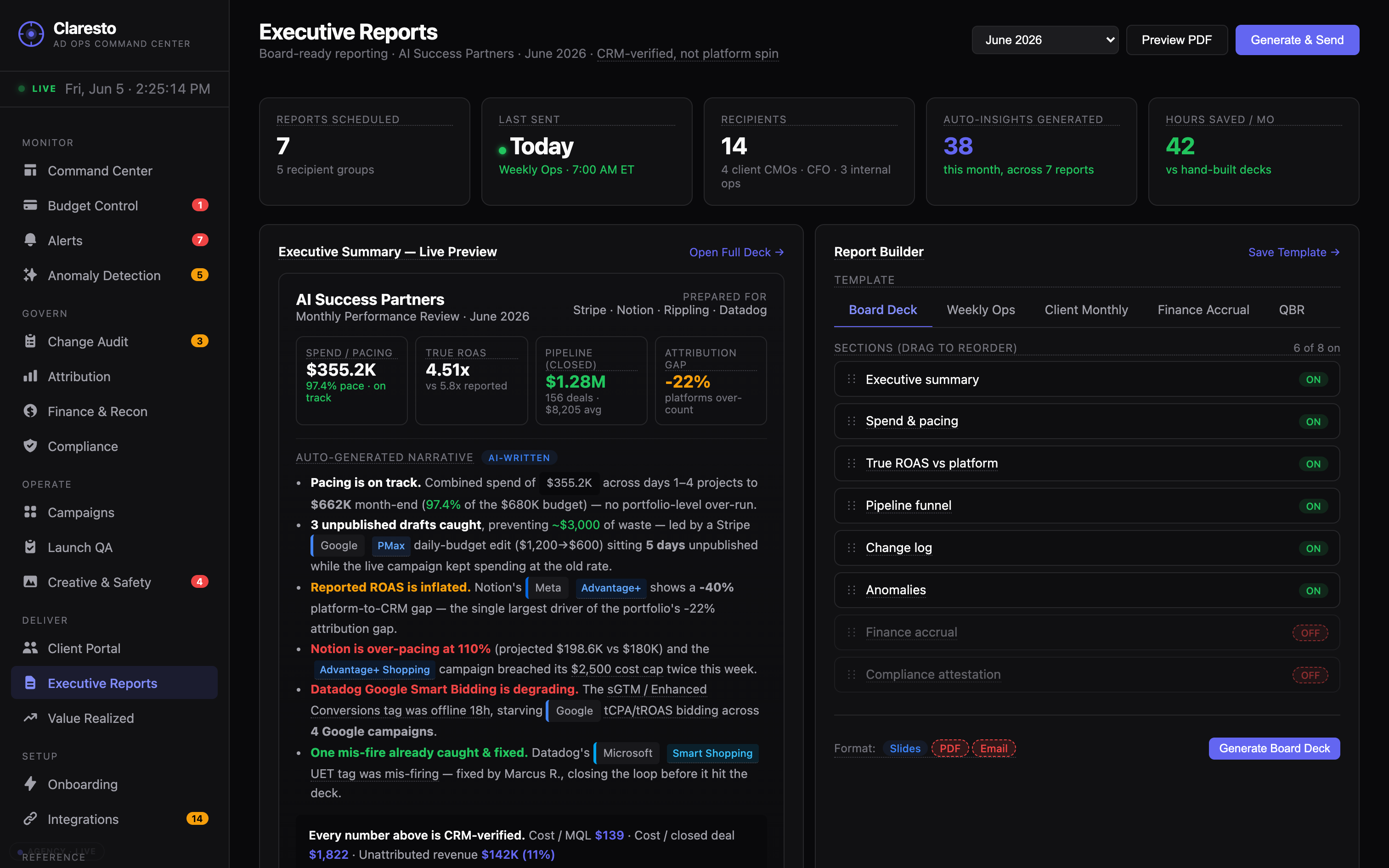Switch to the Client Monthly template tab
This screenshot has width=1389, height=868.
click(x=1086, y=310)
